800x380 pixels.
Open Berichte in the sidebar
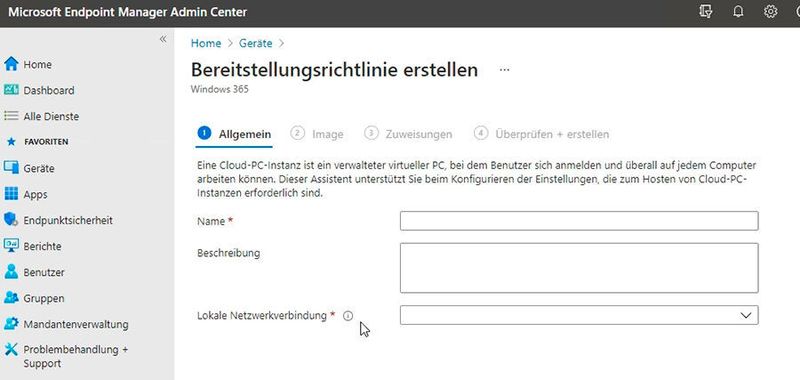(x=42, y=246)
